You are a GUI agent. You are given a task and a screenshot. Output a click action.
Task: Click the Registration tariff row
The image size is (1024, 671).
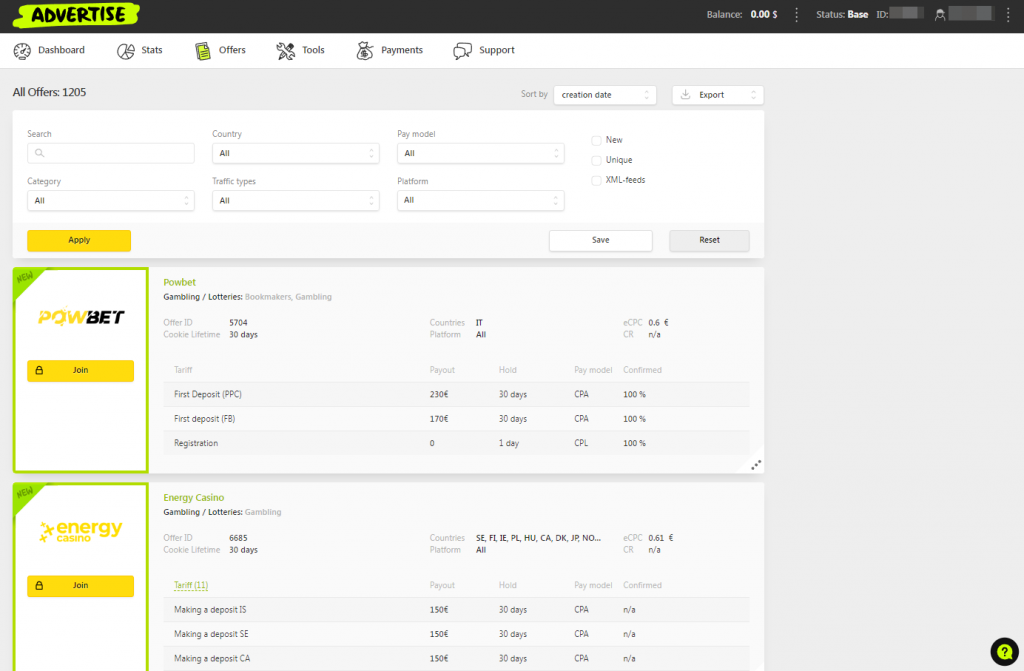(456, 443)
